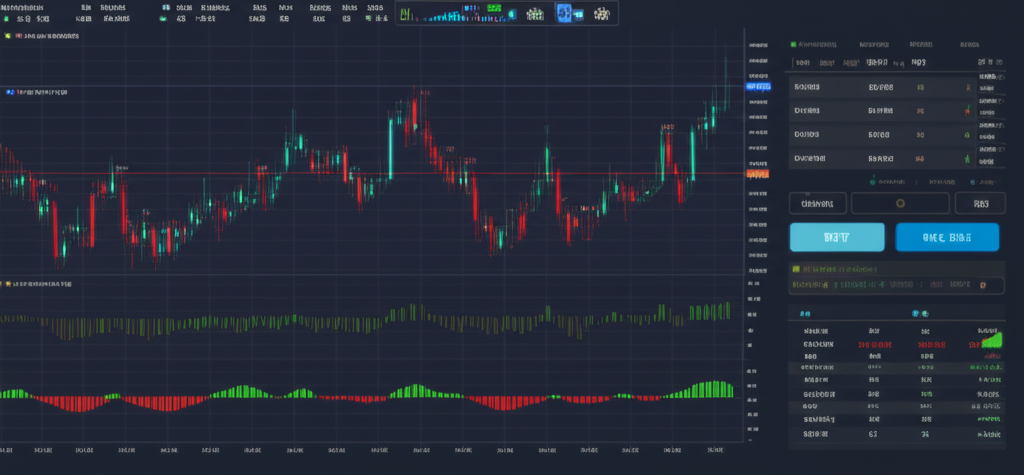This screenshot has width=1024, height=475.
Task: Open the small right selector box above blue button
Action: (979, 204)
